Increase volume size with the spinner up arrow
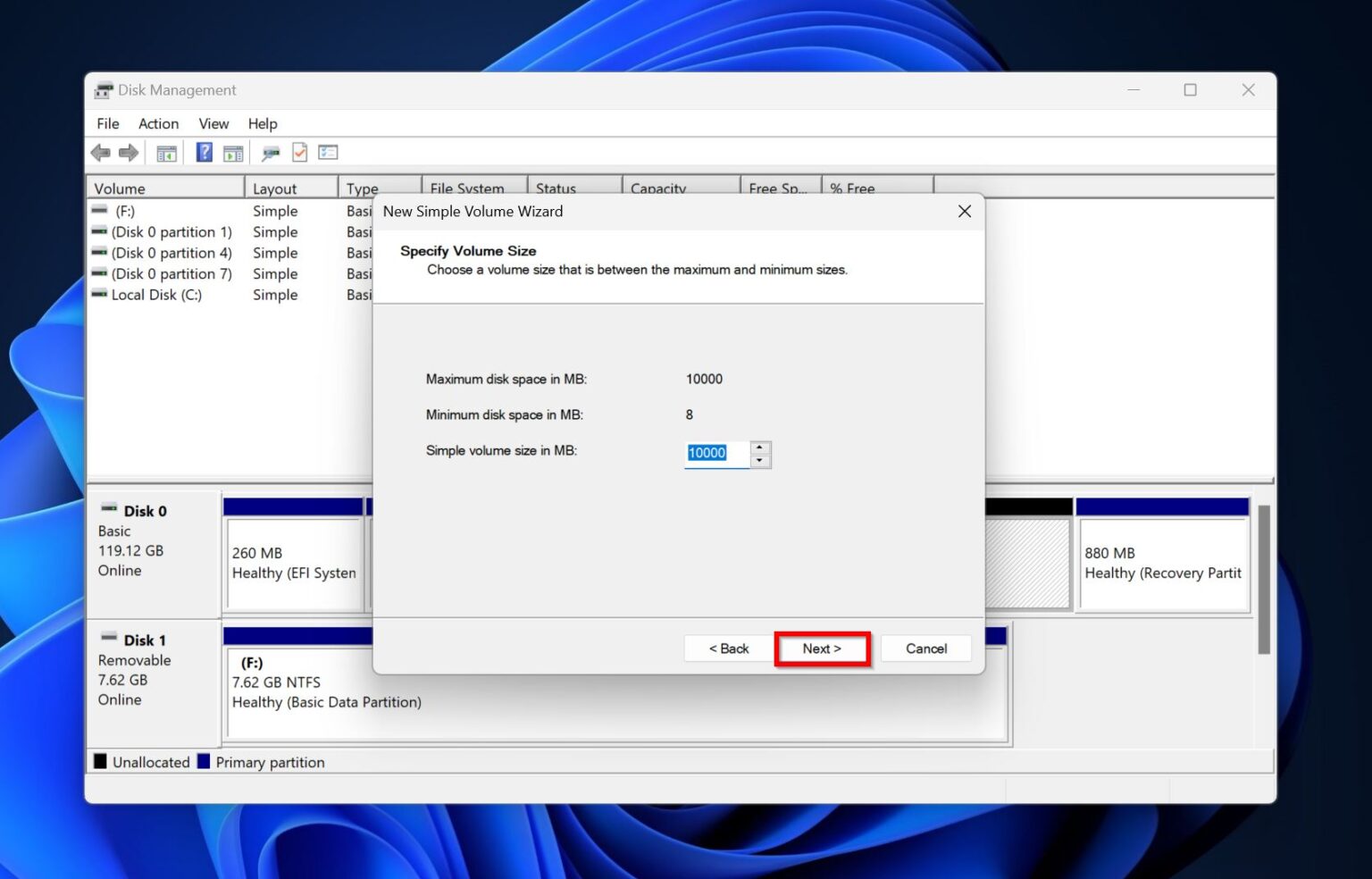1372x879 pixels. pyautogui.click(x=760, y=448)
